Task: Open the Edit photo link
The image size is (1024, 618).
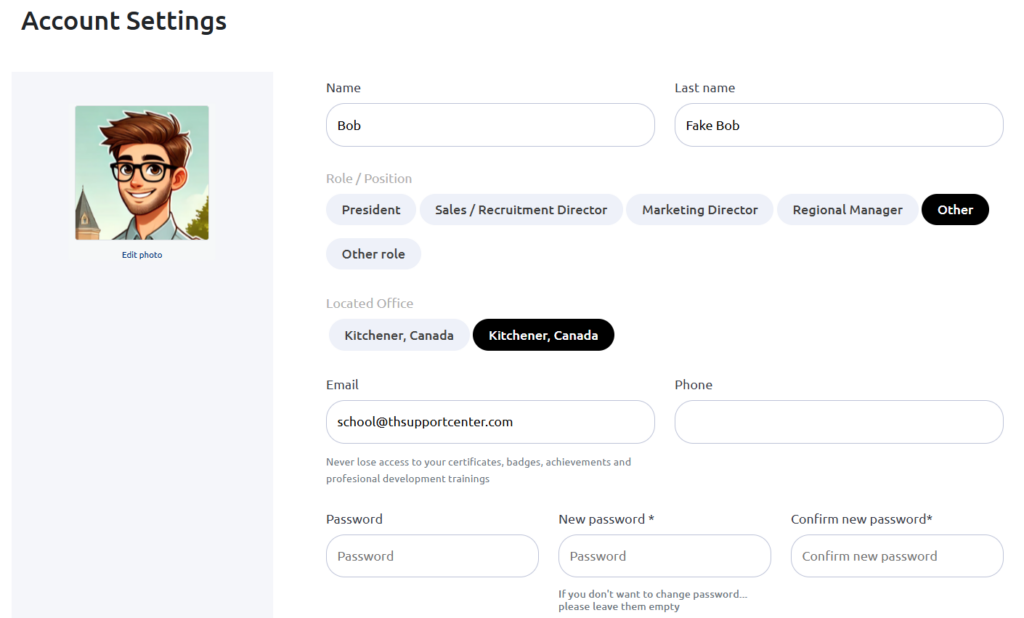Action: pyautogui.click(x=142, y=255)
